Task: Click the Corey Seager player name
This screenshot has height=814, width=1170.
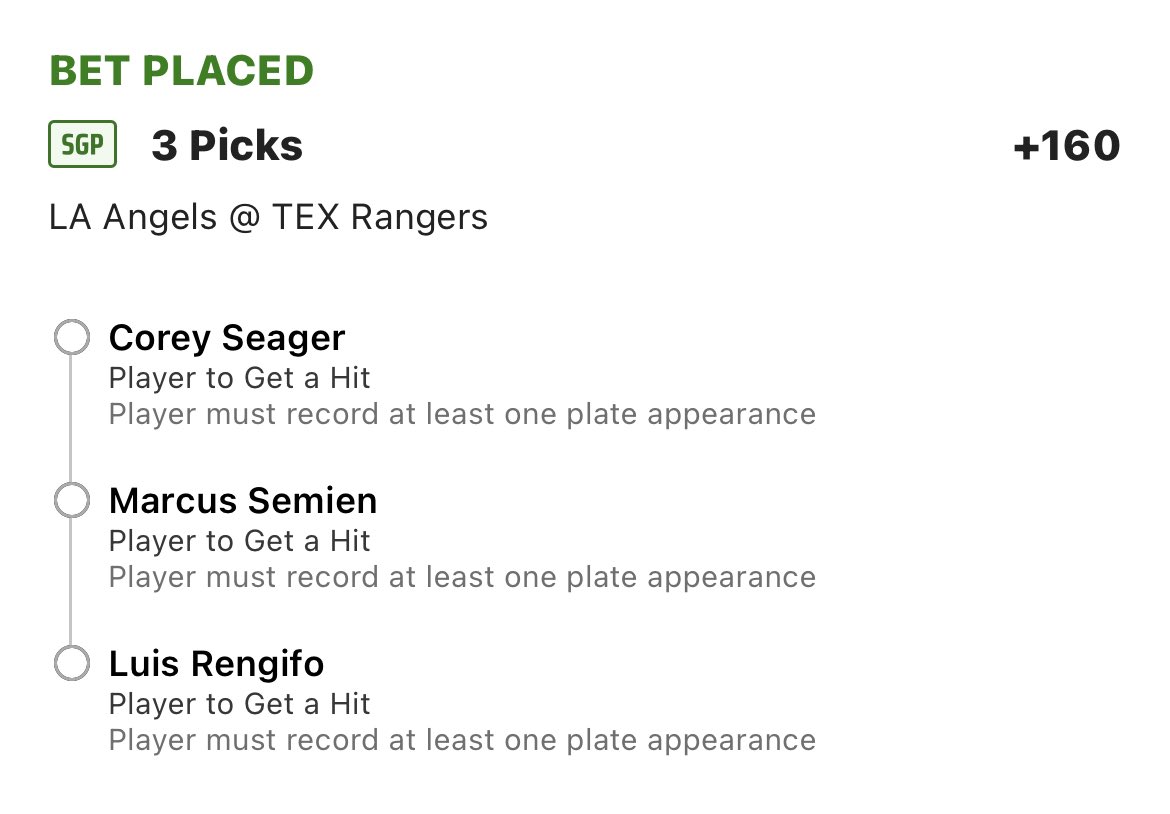Action: (x=227, y=338)
